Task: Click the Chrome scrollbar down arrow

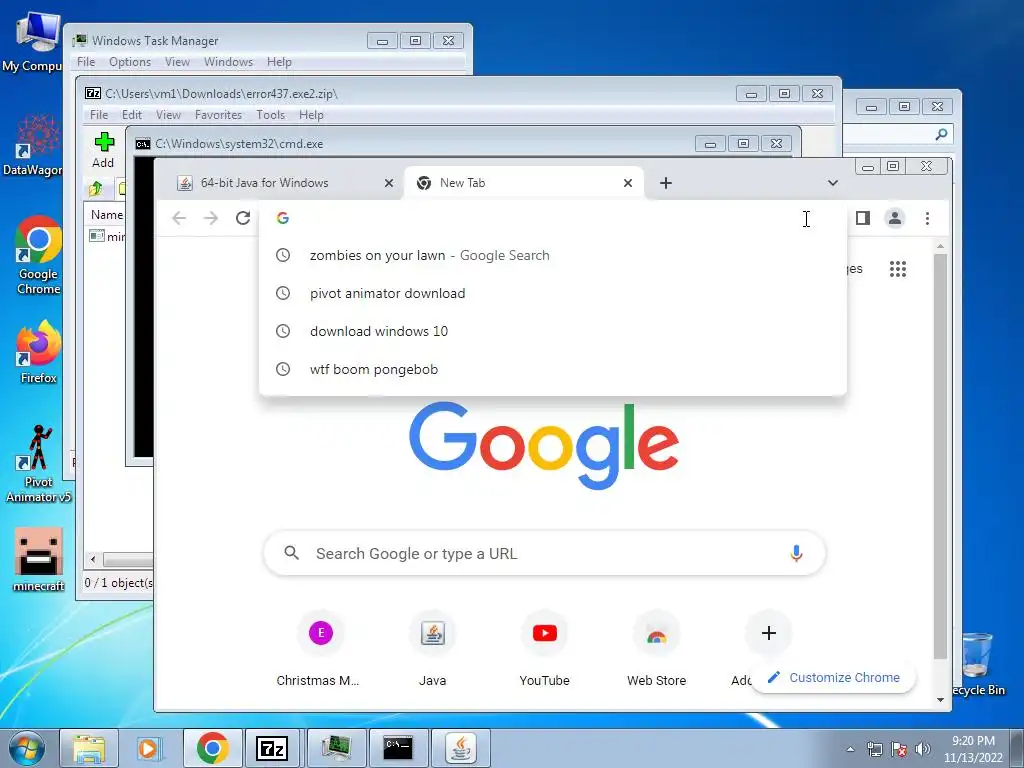Action: click(x=940, y=700)
